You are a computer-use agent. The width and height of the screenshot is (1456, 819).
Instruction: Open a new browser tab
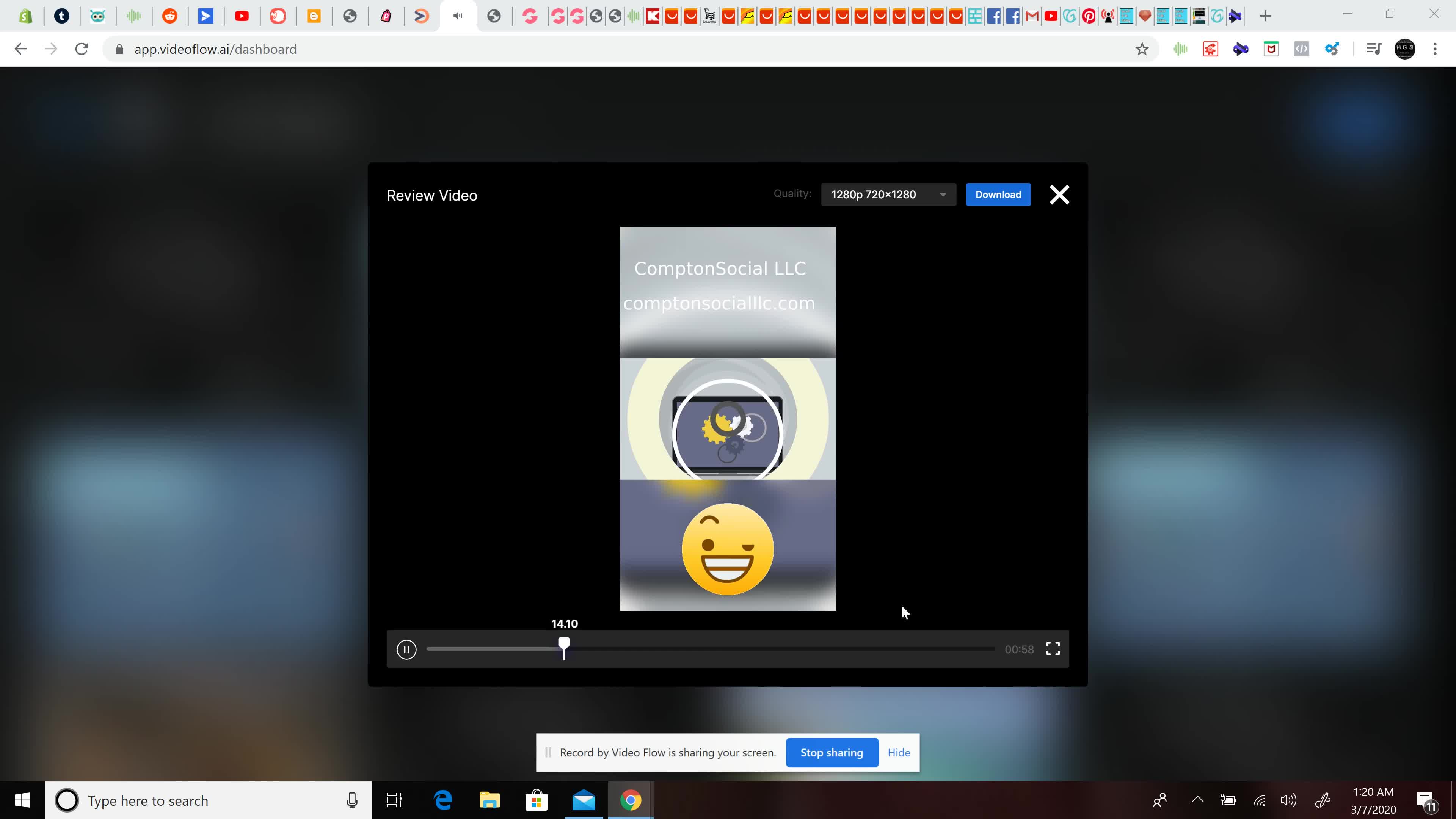(x=1266, y=16)
